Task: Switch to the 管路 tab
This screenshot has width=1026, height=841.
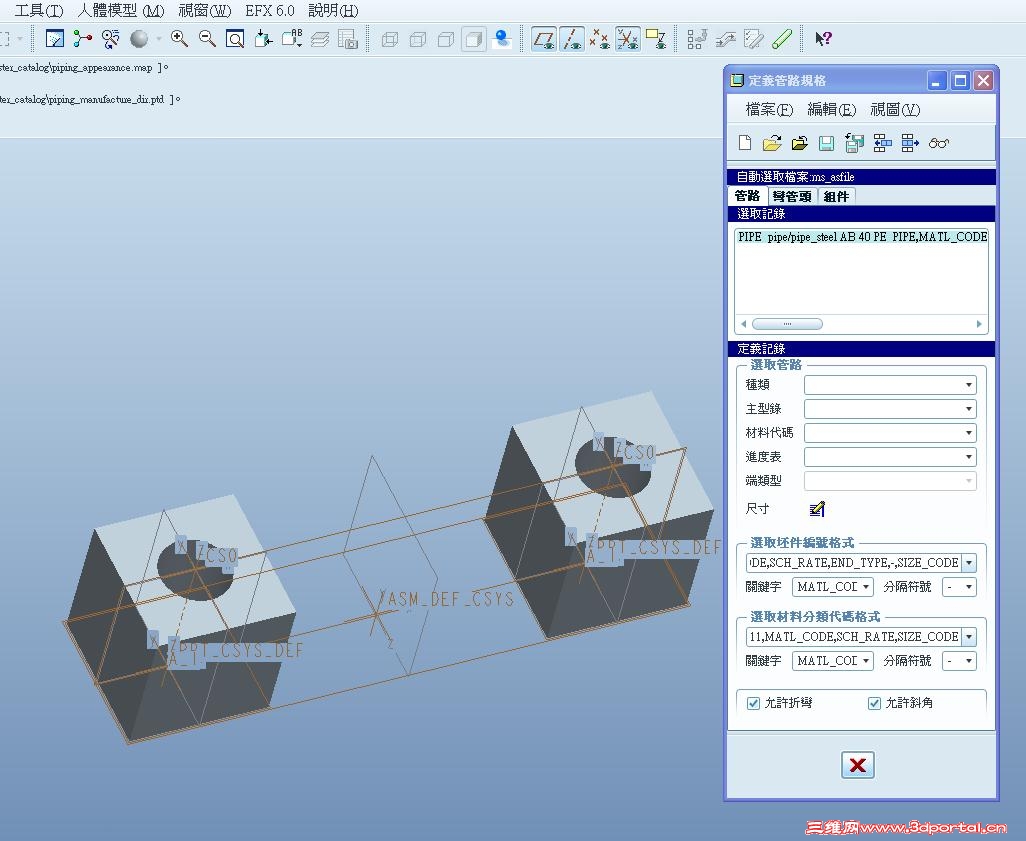Action: pos(747,196)
